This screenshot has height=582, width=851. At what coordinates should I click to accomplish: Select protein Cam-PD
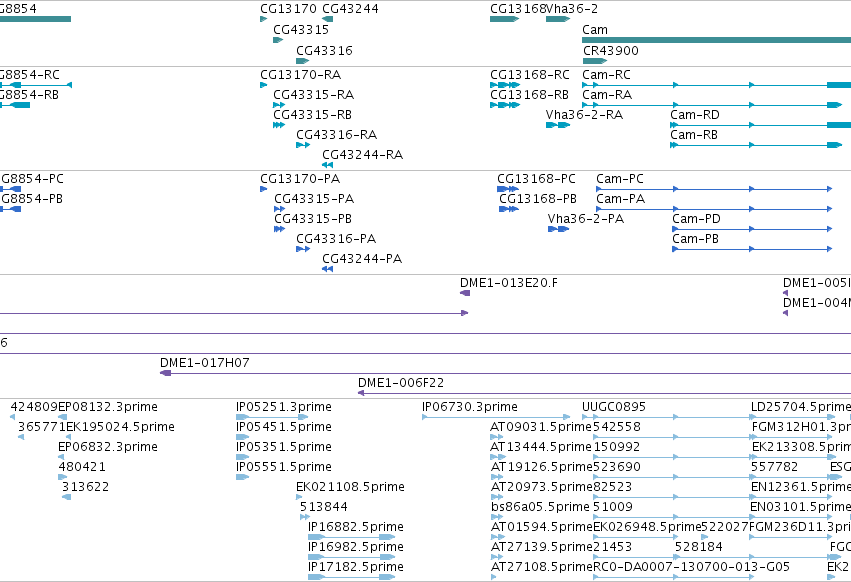point(752,229)
